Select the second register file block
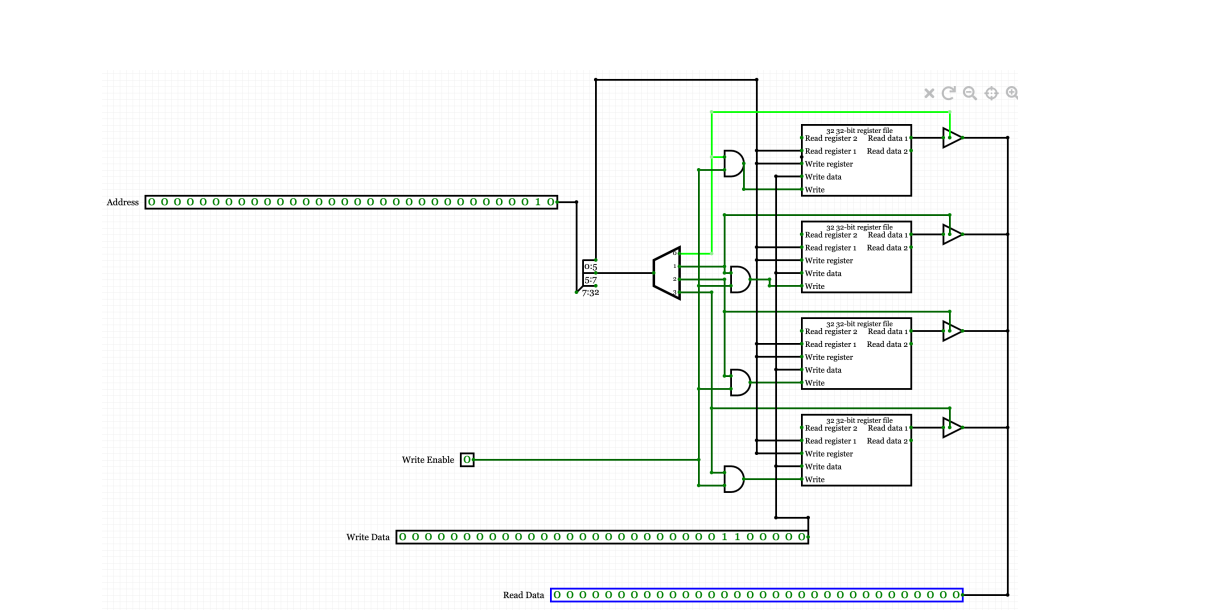1210x610 pixels. 855,257
